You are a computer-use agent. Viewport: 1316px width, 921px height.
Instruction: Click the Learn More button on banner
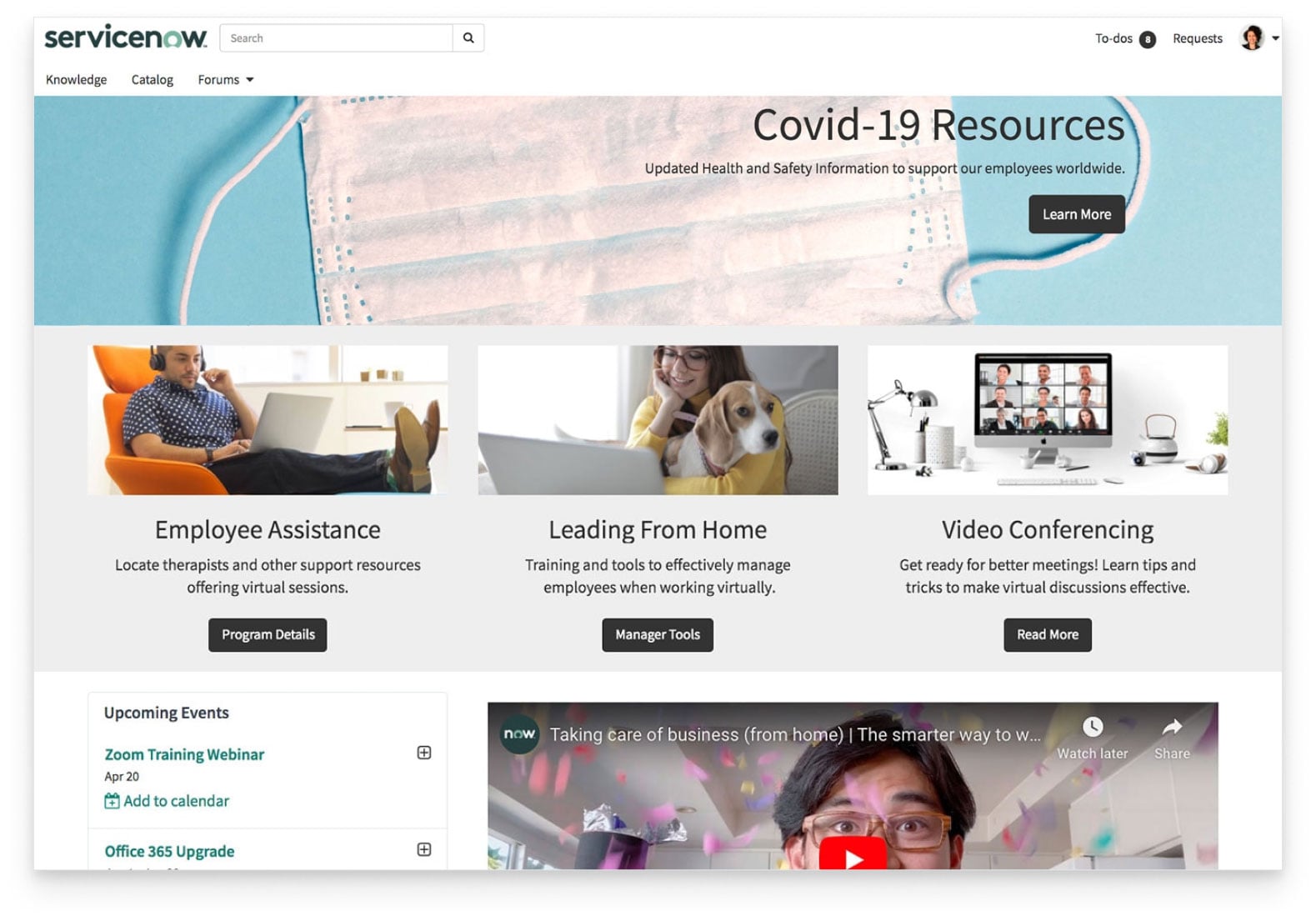click(1076, 214)
